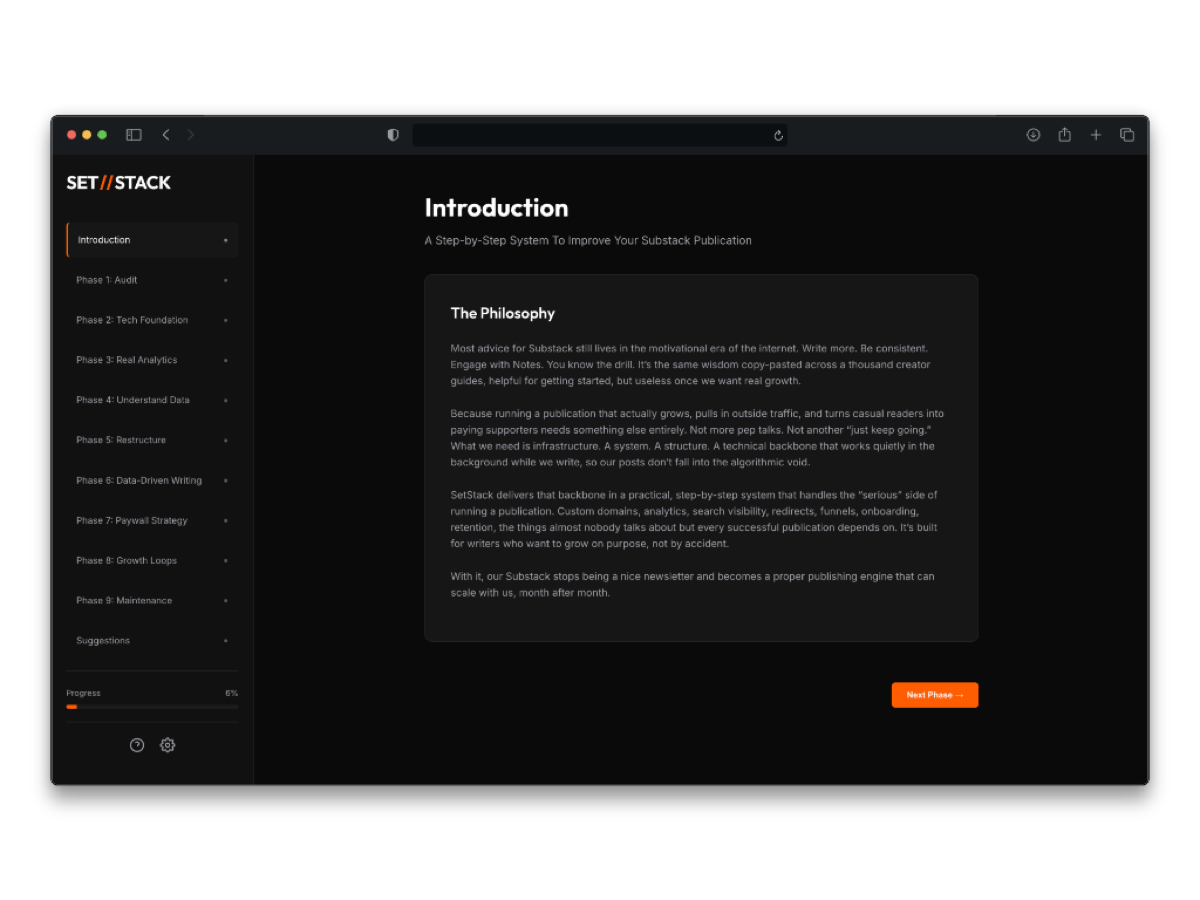Click the Share icon
Image resolution: width=1200 pixels, height=900 pixels.
pyautogui.click(x=1064, y=134)
